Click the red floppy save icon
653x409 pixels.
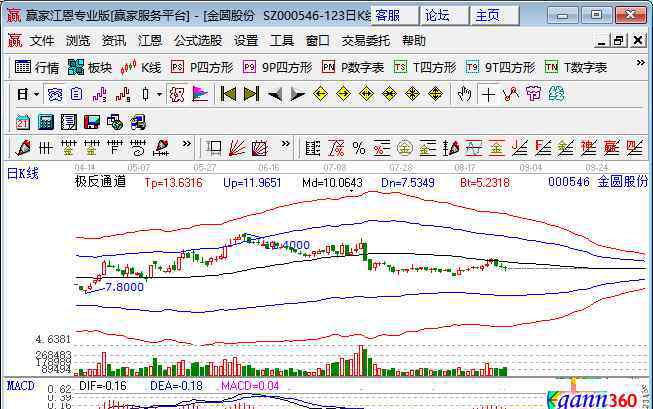(x=92, y=122)
